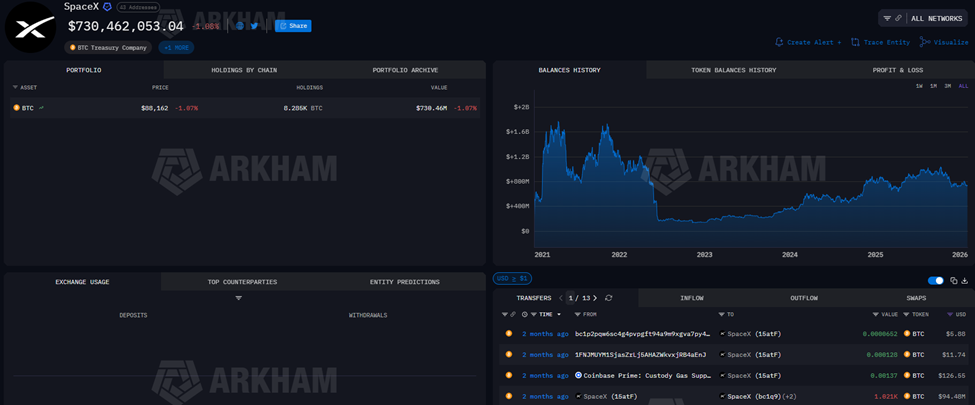Viewport: 975px width, 405px height.
Task: Open the SpaceX website globe icon
Action: coord(240,26)
